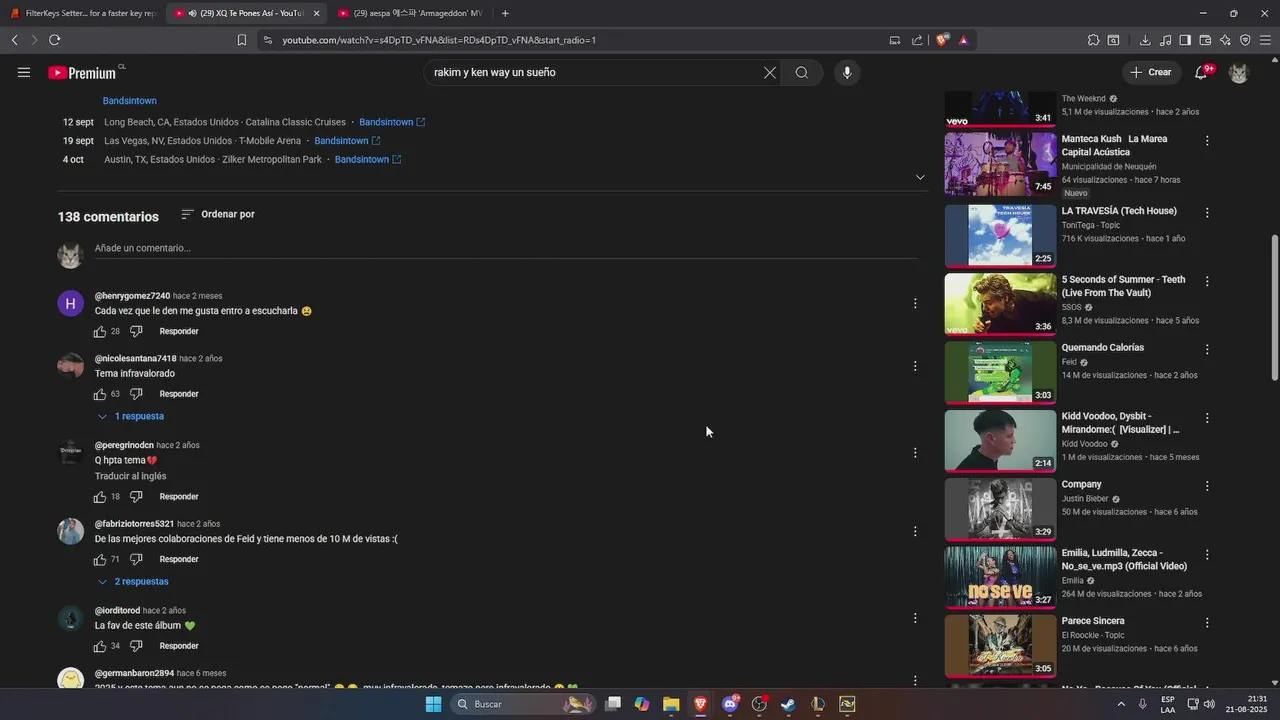Reply to iorditorod's comment
This screenshot has width=1280, height=720.
coord(179,646)
